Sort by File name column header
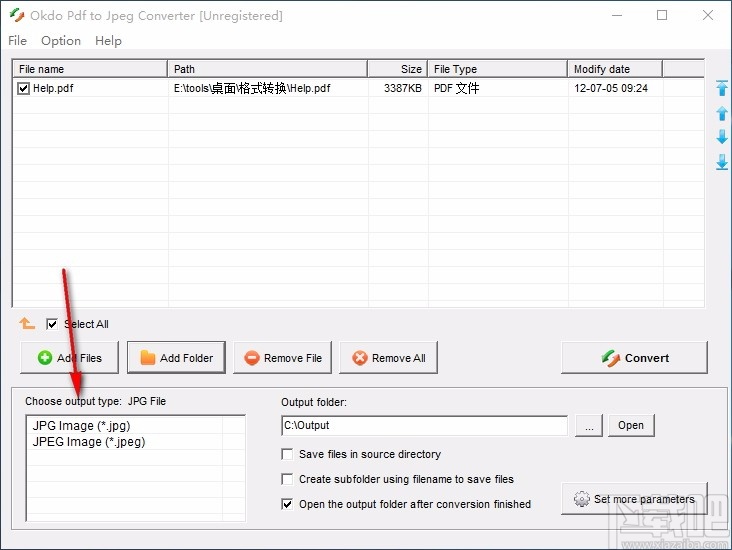 [90, 69]
